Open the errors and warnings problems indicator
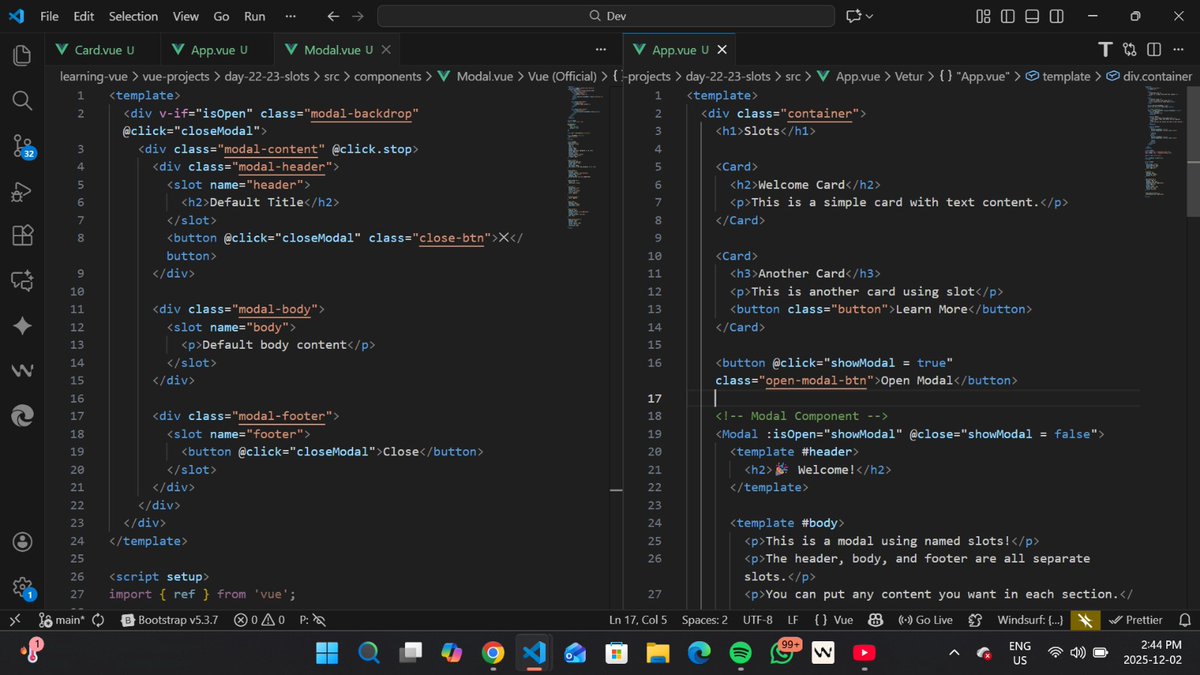Viewport: 1200px width, 675px height. (x=260, y=620)
